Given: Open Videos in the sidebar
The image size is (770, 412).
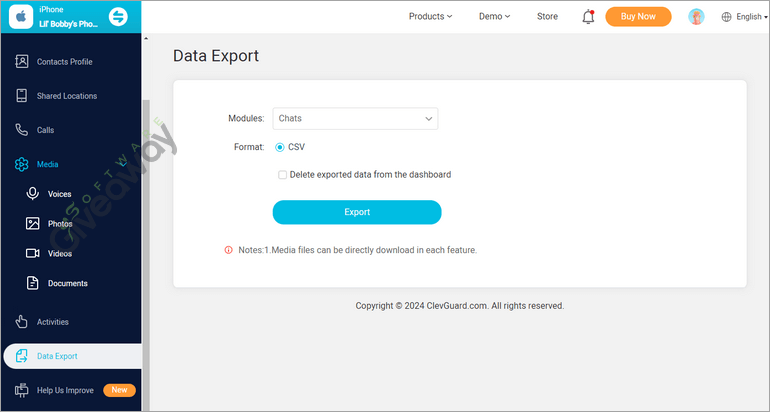Looking at the screenshot, I should [59, 254].
